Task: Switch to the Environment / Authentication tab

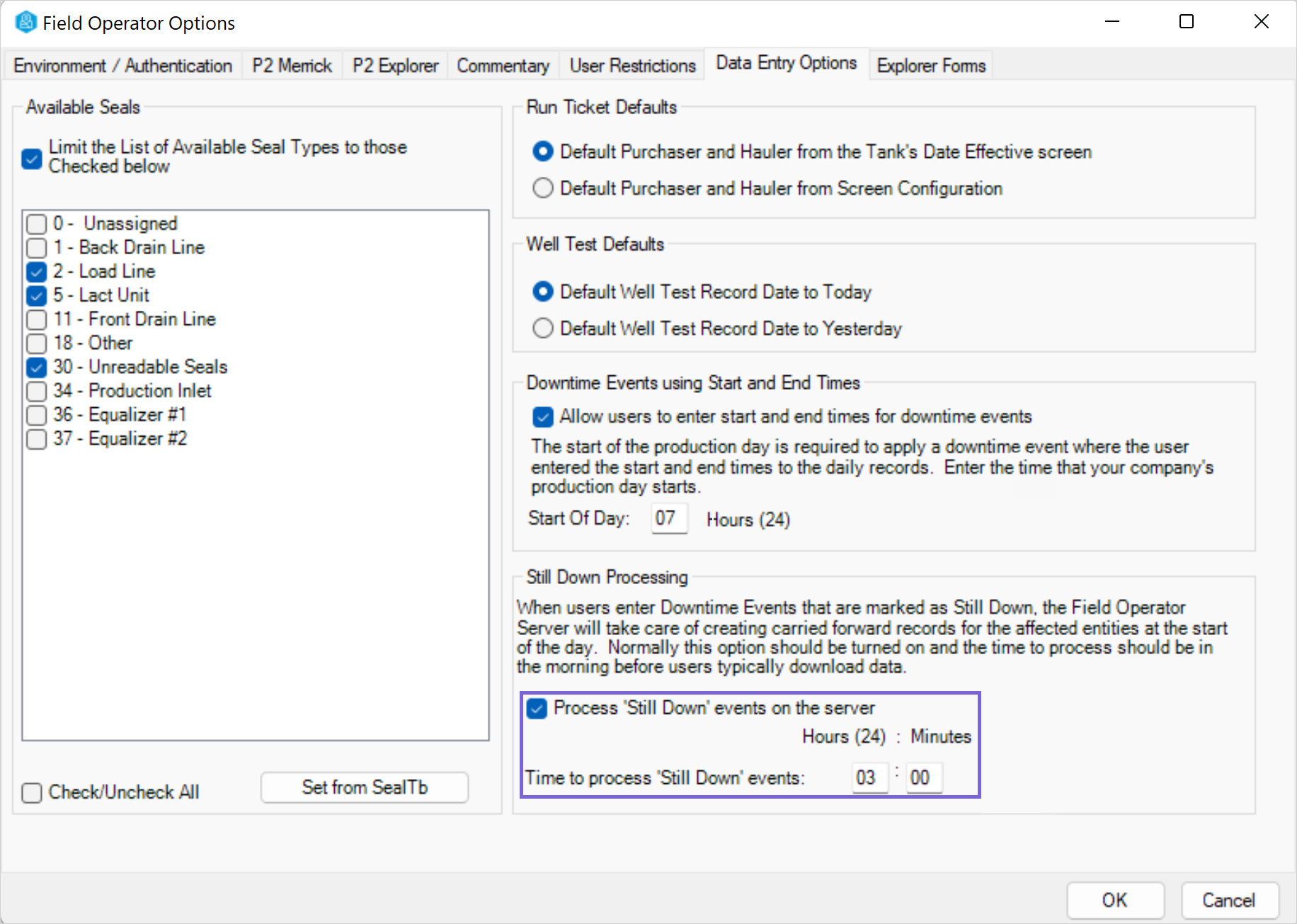Action: [122, 66]
